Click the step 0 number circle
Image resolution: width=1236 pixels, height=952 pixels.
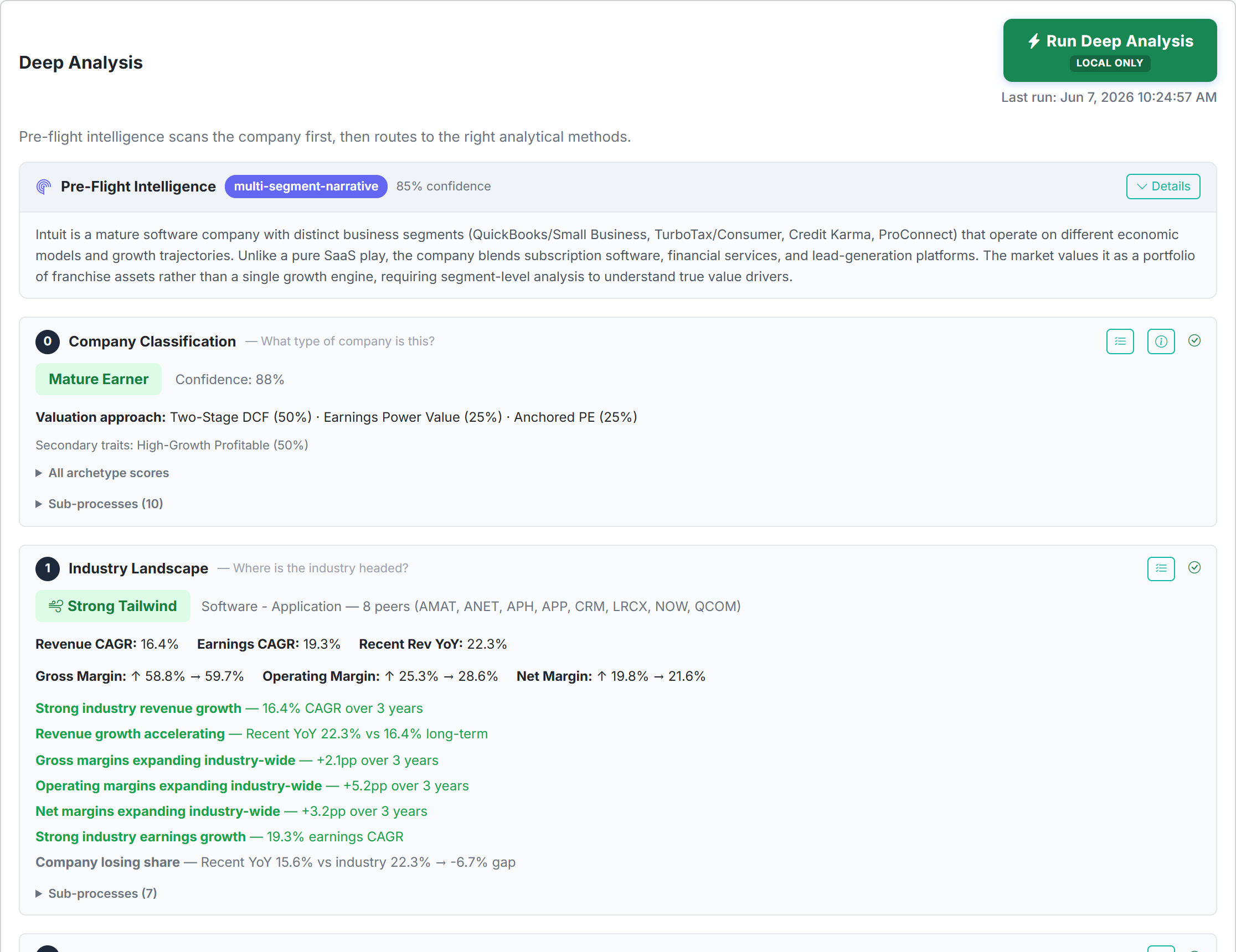(x=48, y=342)
